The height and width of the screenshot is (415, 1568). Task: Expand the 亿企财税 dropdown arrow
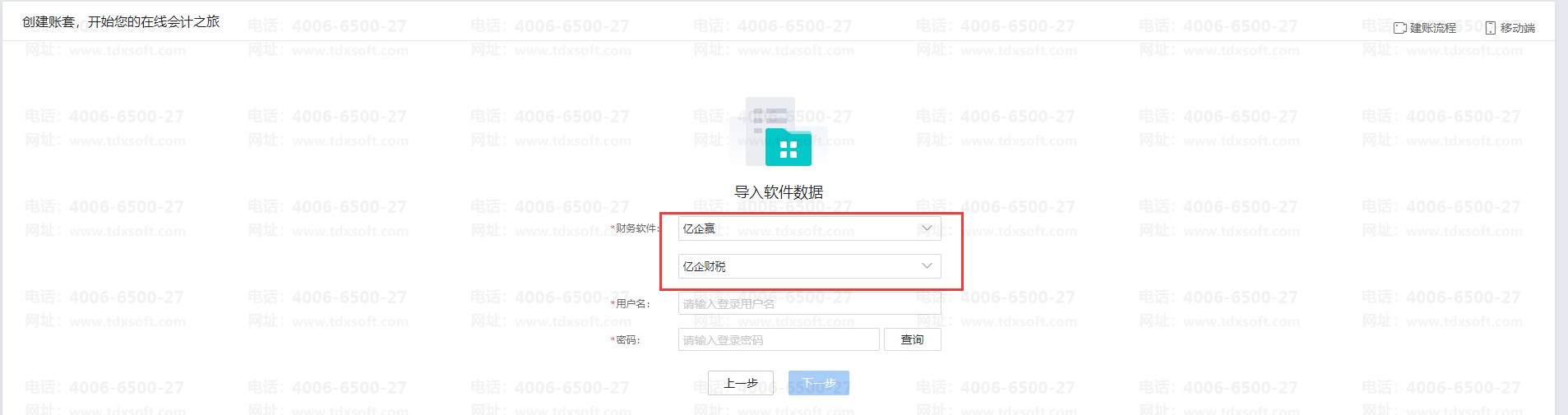click(927, 266)
